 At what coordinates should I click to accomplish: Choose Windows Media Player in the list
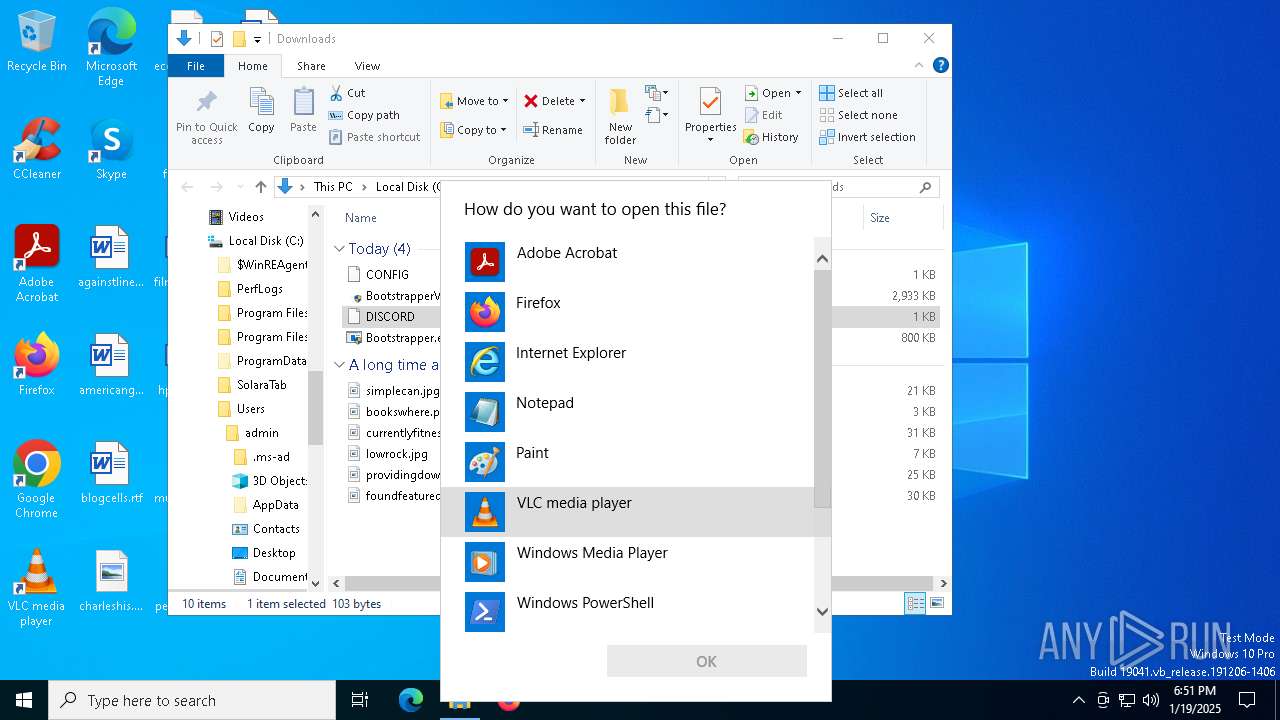(x=628, y=562)
